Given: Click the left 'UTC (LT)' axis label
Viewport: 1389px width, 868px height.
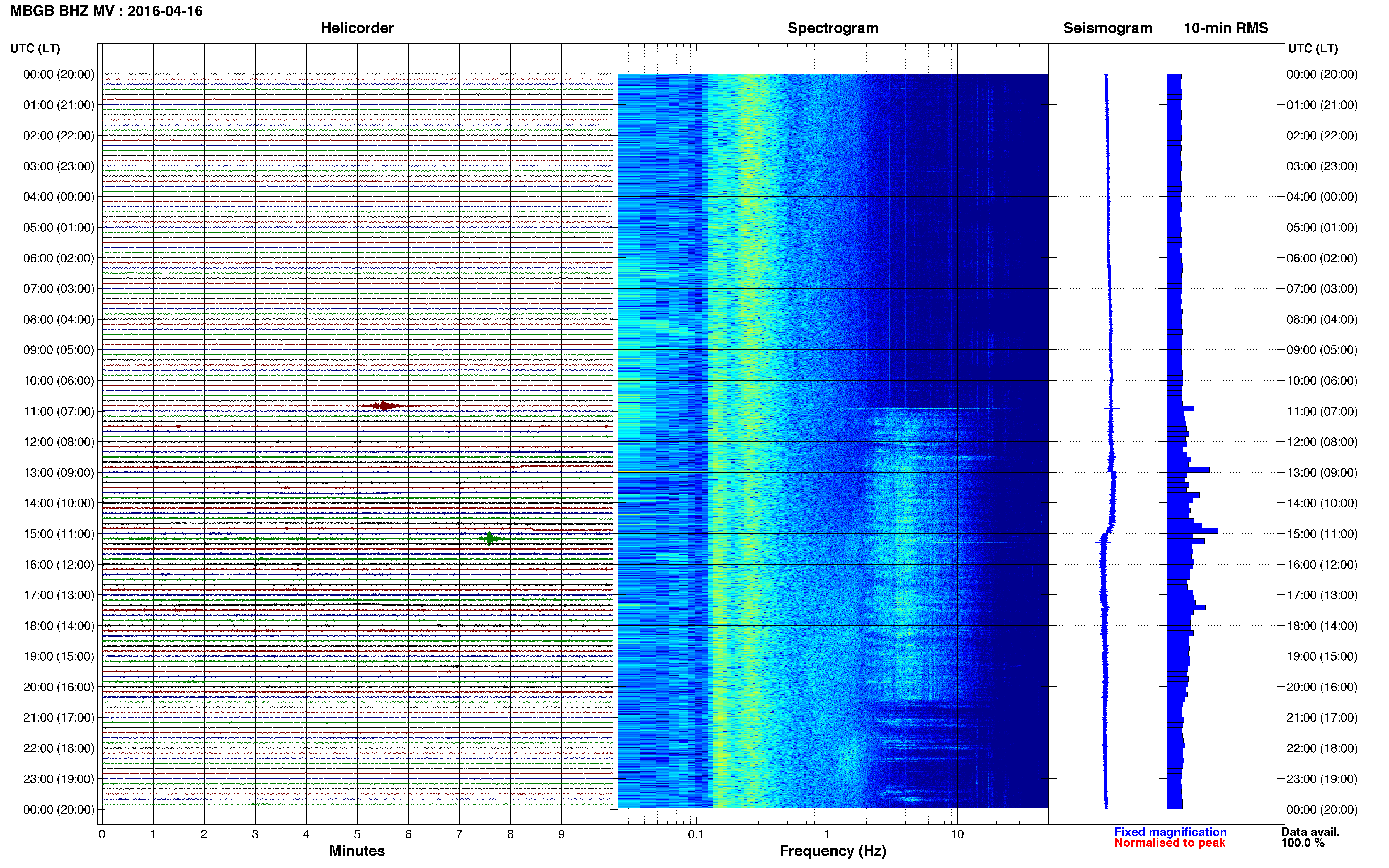Looking at the screenshot, I should (35, 48).
